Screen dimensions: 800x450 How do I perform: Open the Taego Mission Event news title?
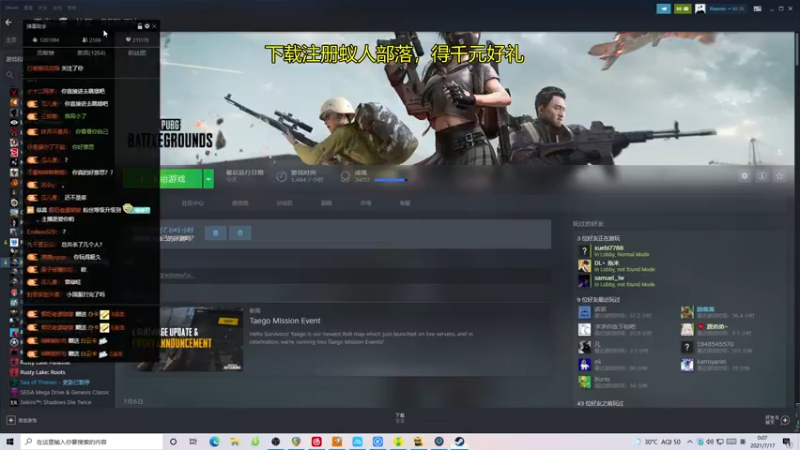tap(285, 321)
